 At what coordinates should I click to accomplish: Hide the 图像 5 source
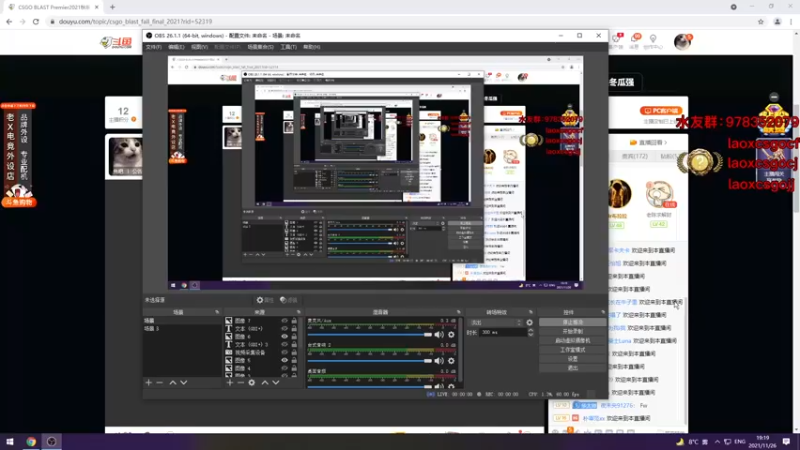click(x=284, y=360)
